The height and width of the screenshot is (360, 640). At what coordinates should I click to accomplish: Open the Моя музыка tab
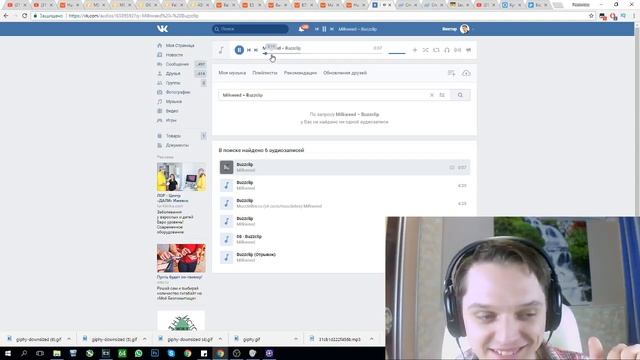(x=232, y=73)
